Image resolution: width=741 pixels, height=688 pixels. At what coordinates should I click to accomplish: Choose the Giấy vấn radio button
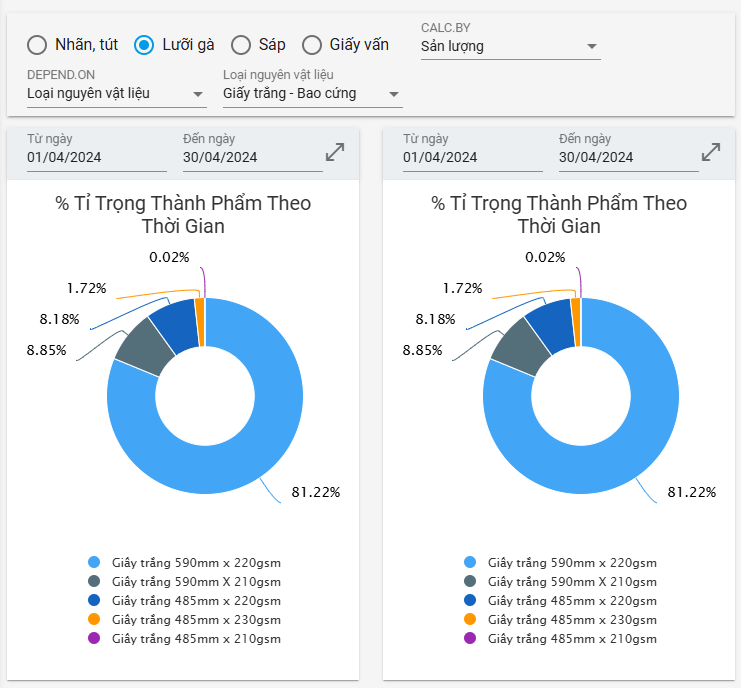click(x=312, y=45)
